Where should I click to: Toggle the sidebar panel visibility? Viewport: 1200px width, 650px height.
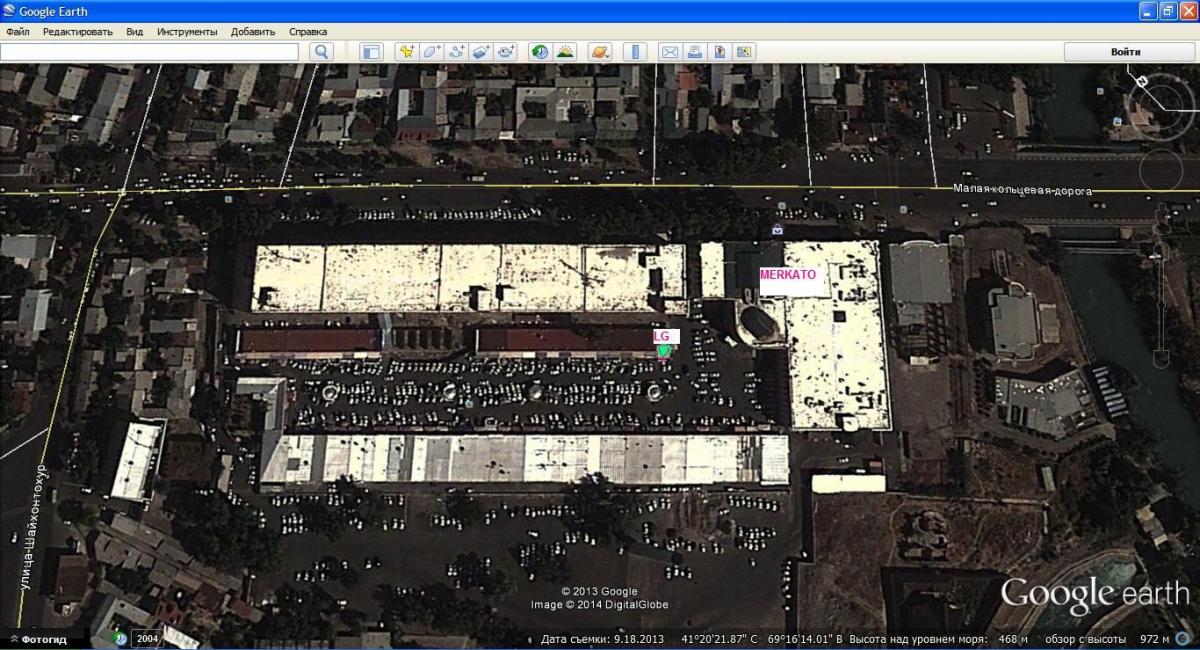(371, 51)
